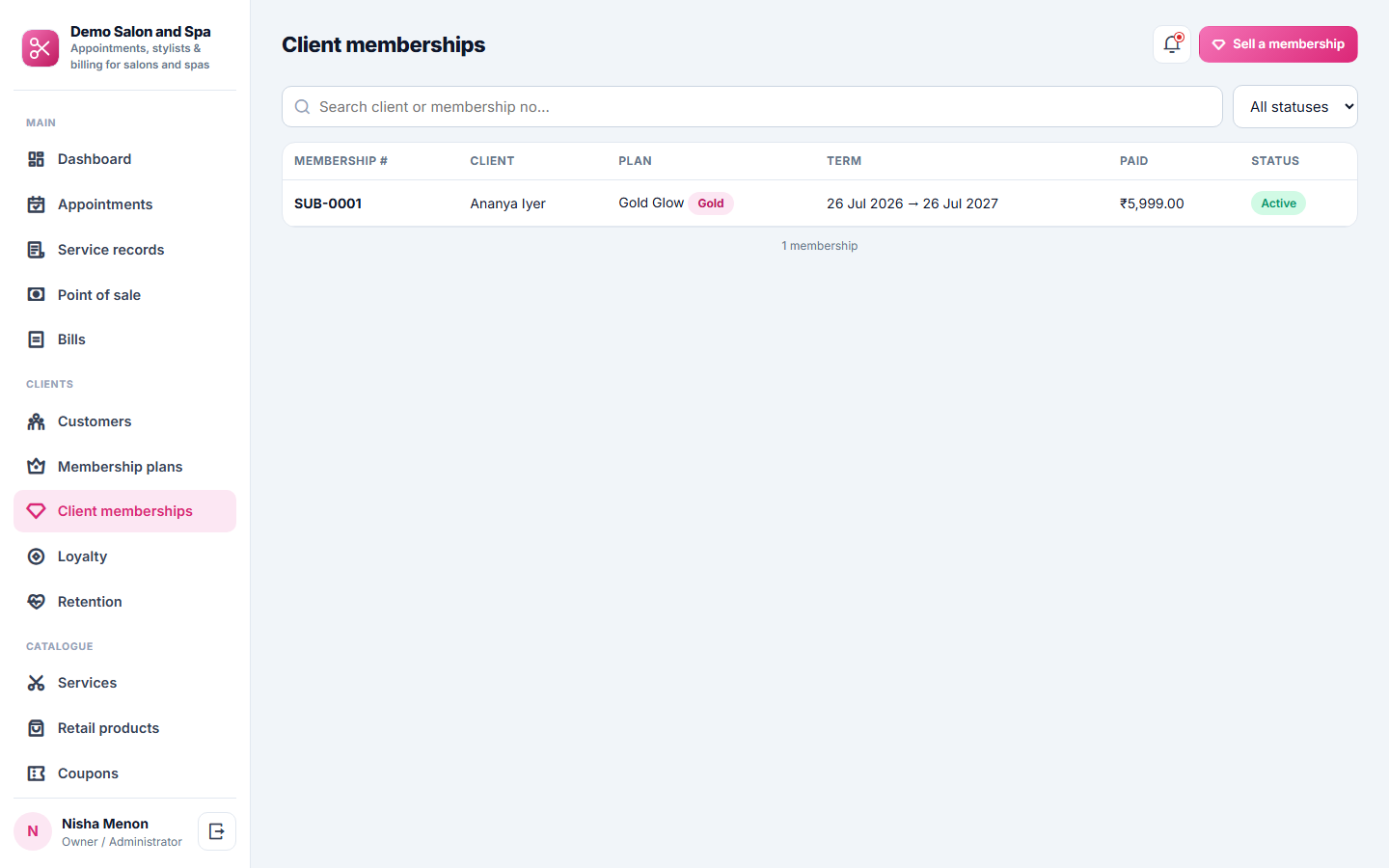The image size is (1389, 868).
Task: Click the Point of sale icon
Action: coord(37,295)
